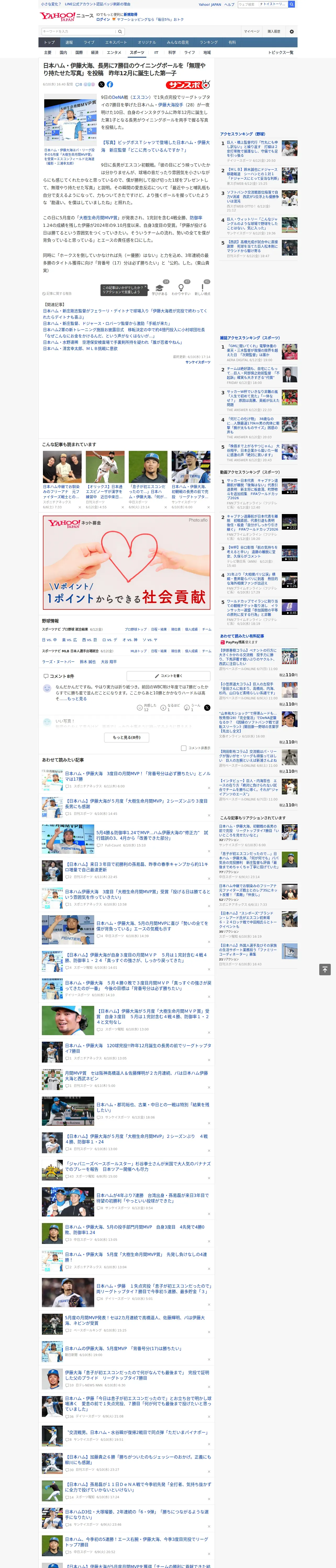336x1568 pixels.
Task: Select the トップ navigation tab
Action: pos(49,43)
